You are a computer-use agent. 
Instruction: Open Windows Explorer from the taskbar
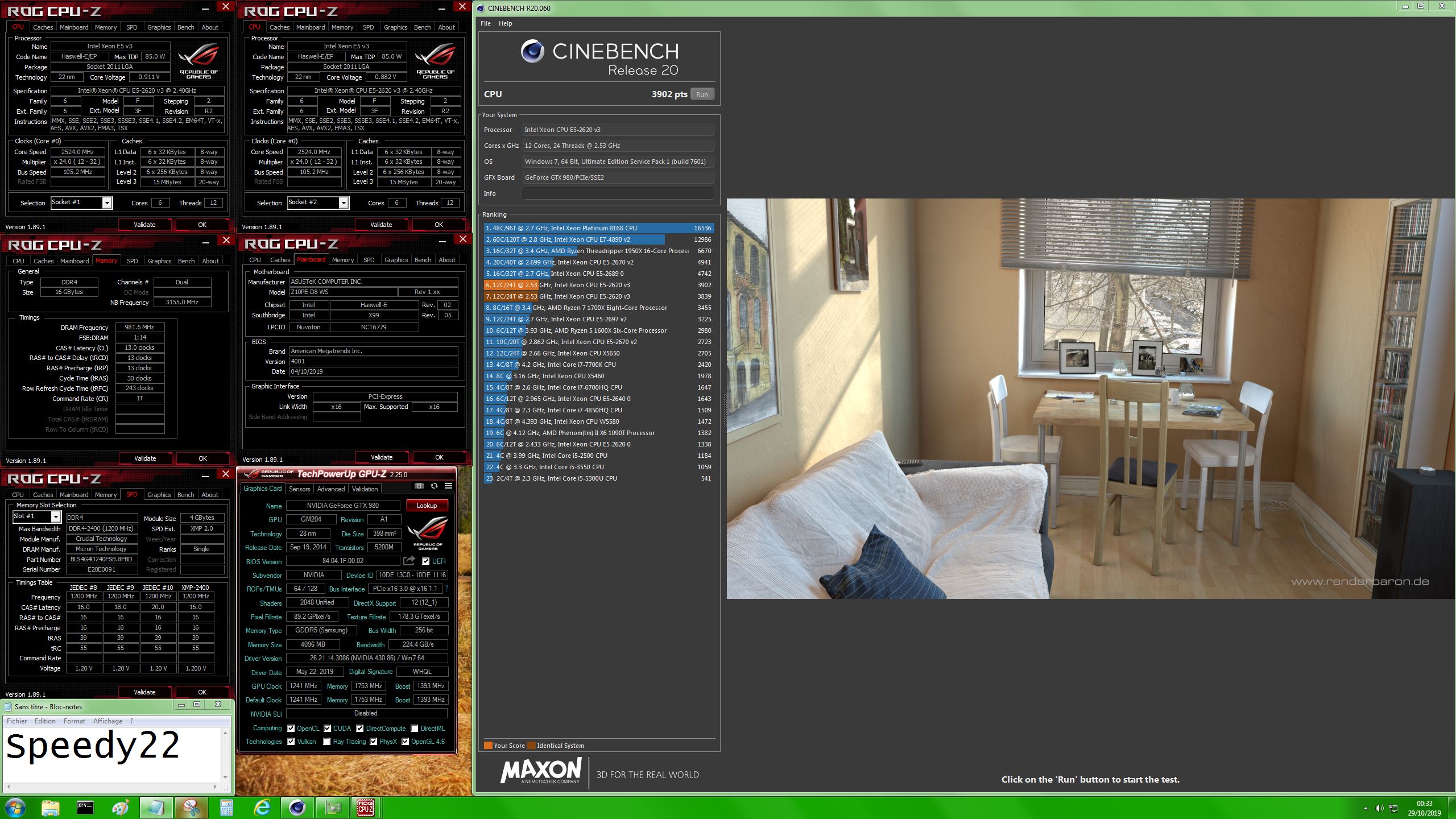(50, 808)
